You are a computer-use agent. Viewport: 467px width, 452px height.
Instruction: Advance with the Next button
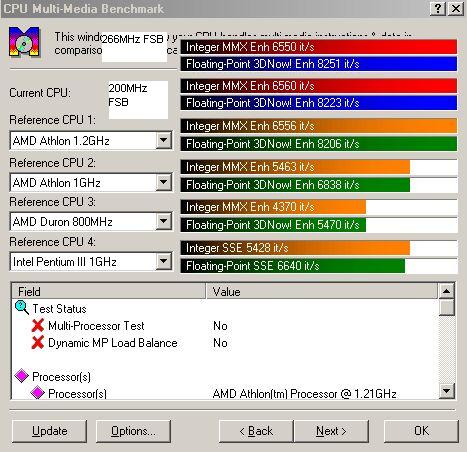point(331,431)
